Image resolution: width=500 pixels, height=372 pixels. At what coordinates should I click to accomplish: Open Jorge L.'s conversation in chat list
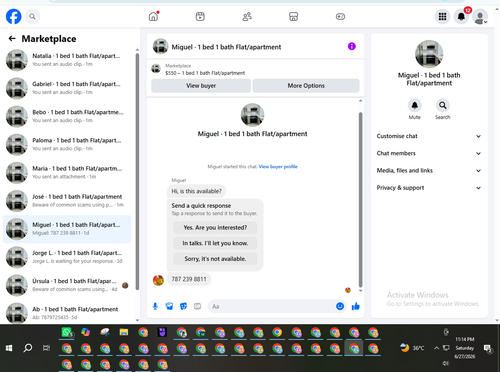[x=67, y=257]
